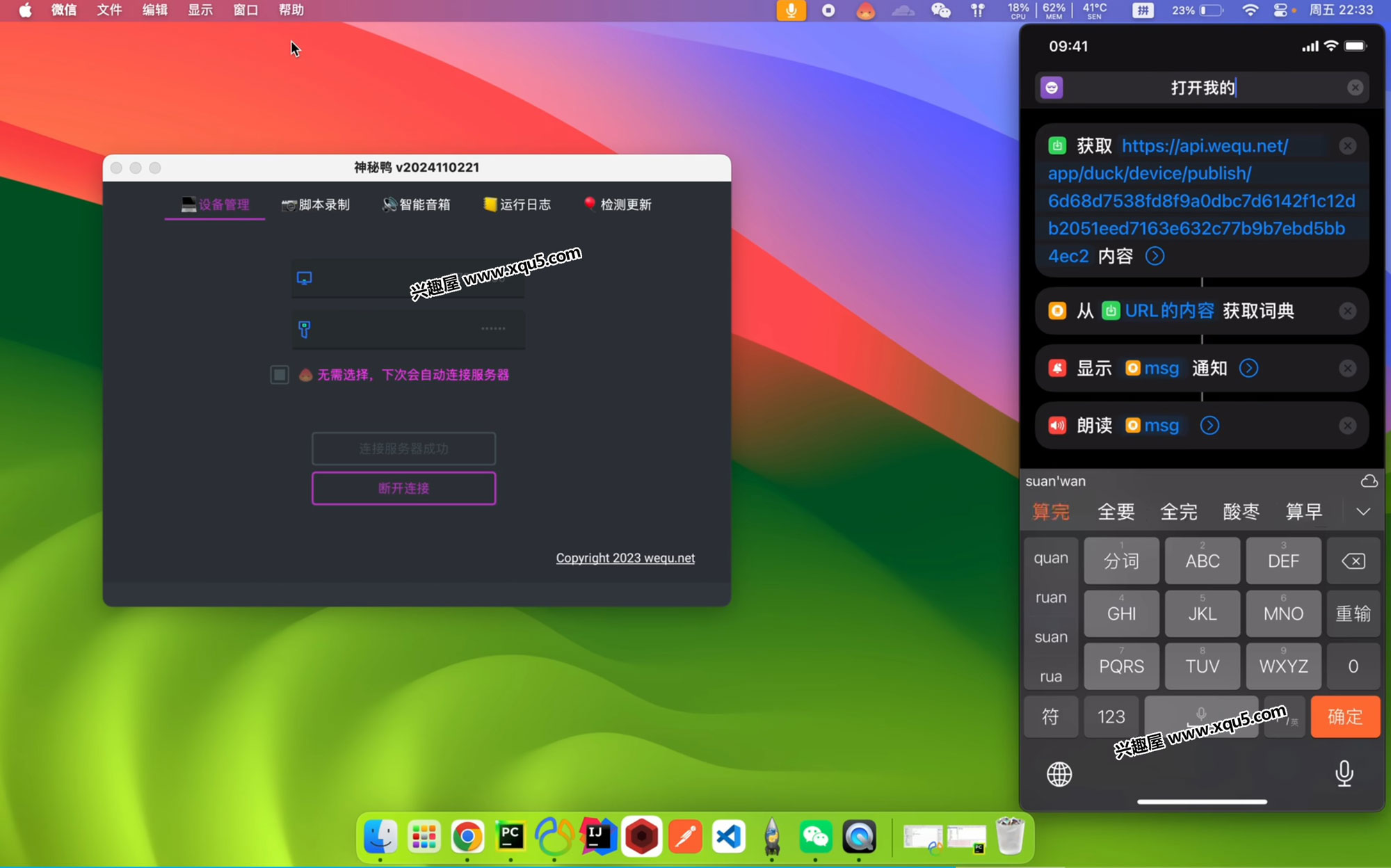The image size is (1391, 868).
Task: Expand the 朗读 msg action options
Action: coord(1209,425)
